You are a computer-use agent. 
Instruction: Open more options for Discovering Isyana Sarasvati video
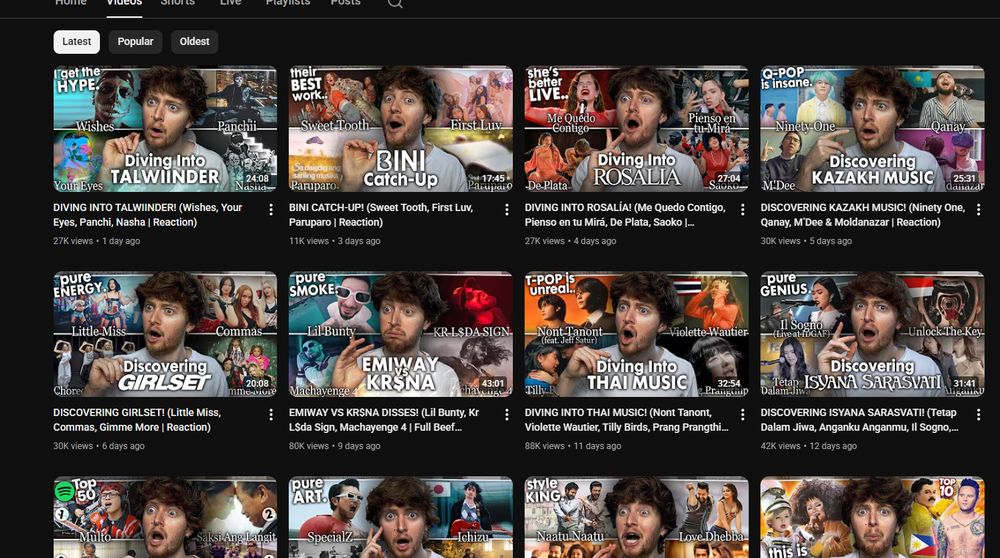pos(978,415)
